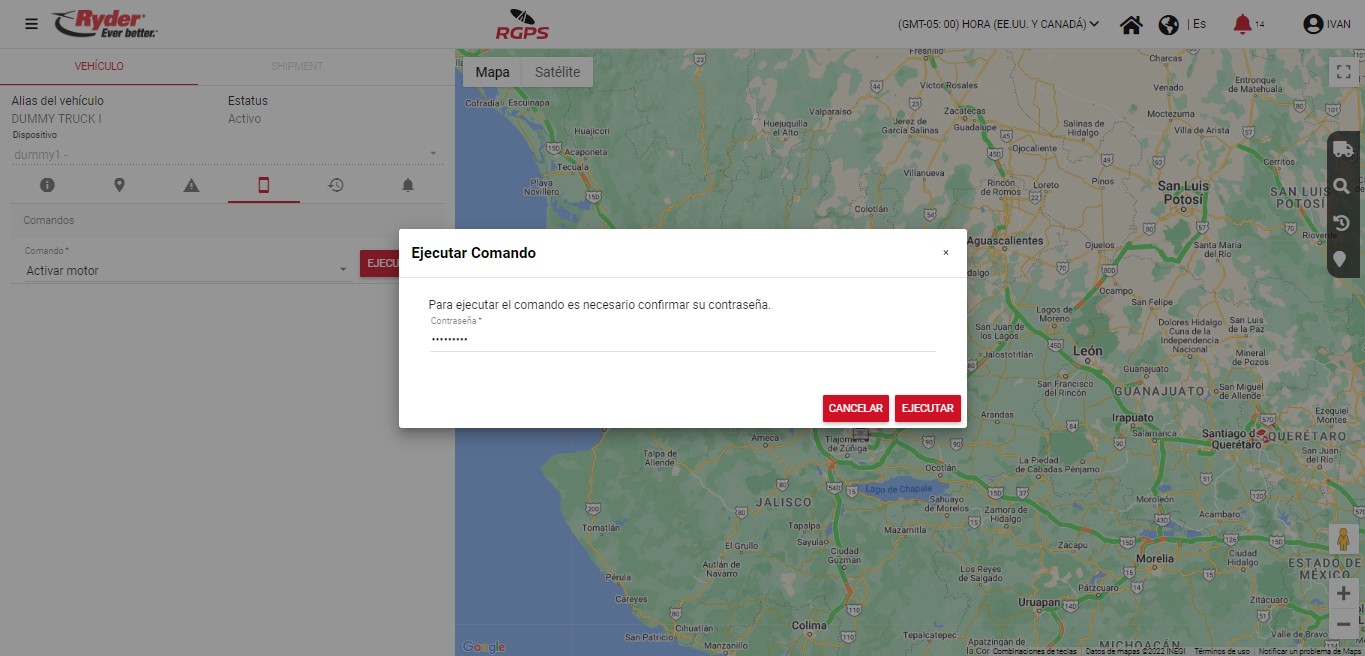The width and height of the screenshot is (1365, 656).
Task: Open the IVAN user profile icon
Action: (1313, 24)
